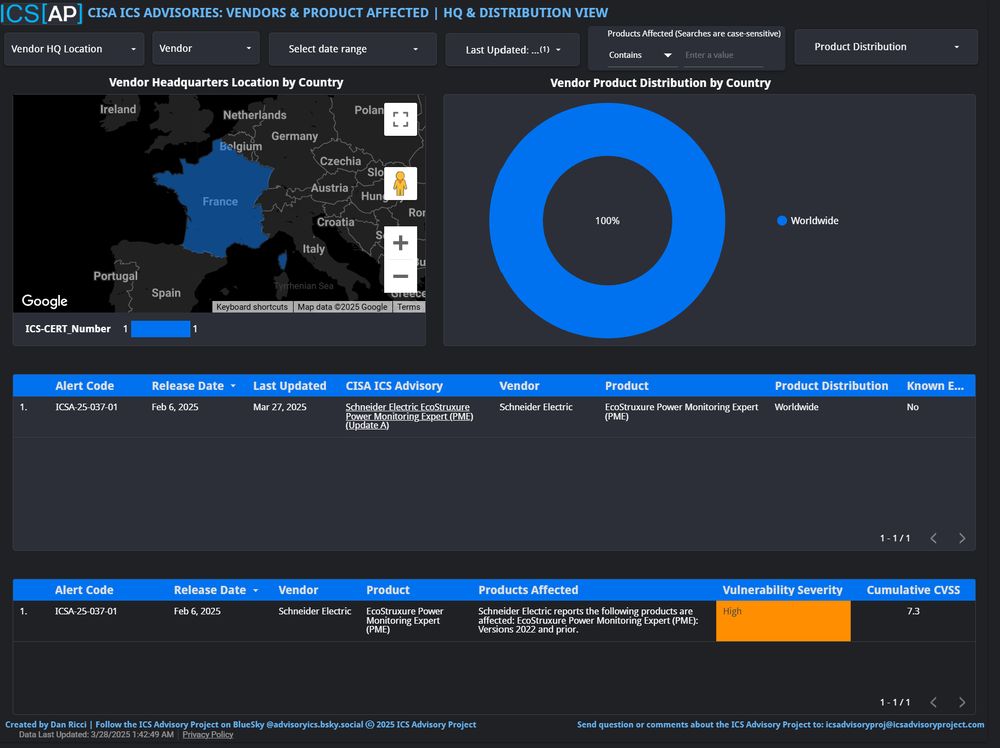This screenshot has width=1000, height=748.
Task: Open the Contains match-type dropdown
Action: [640, 55]
